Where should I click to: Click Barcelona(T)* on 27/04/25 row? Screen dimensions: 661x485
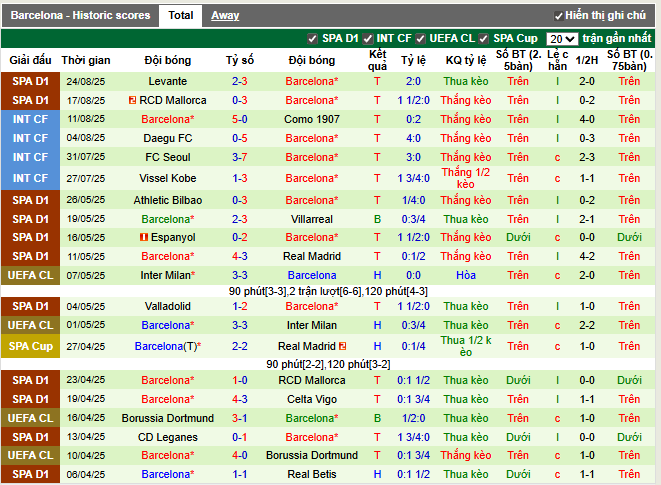coord(168,346)
